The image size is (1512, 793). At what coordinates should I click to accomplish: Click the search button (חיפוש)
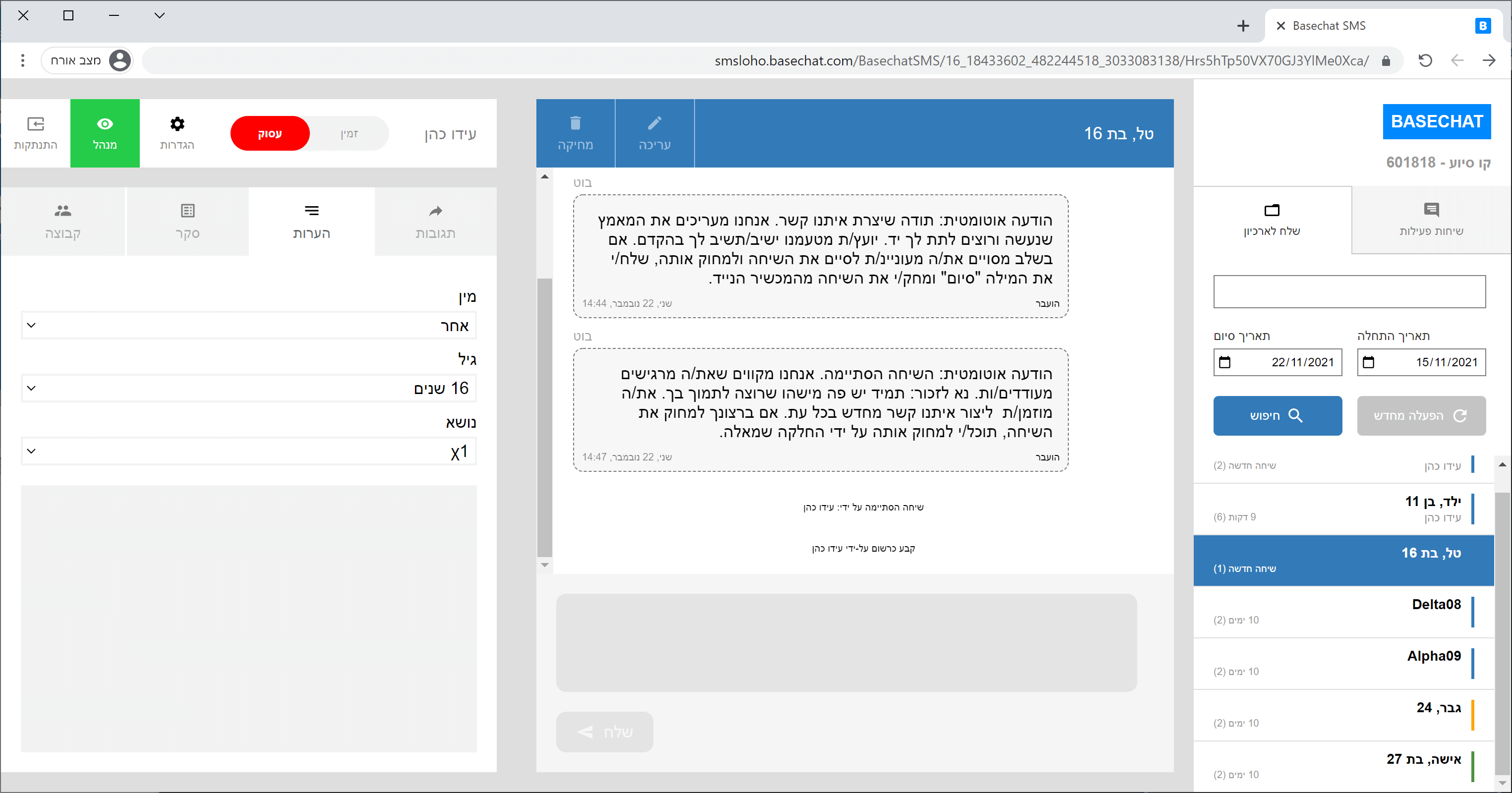coord(1277,415)
